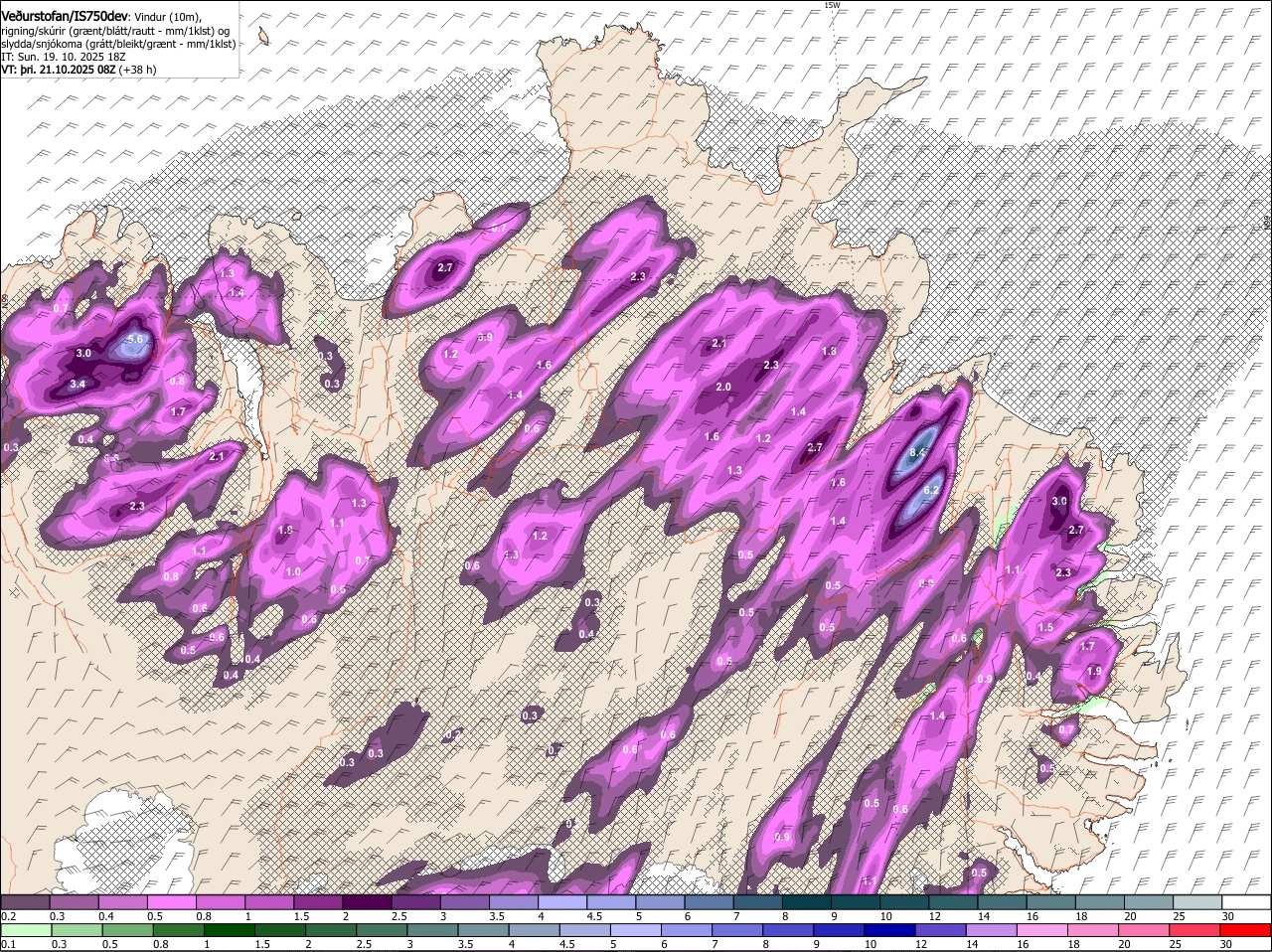Pick the deep blue lower swatch between 10 and 12
This screenshot has width=1272, height=952.
click(891, 930)
